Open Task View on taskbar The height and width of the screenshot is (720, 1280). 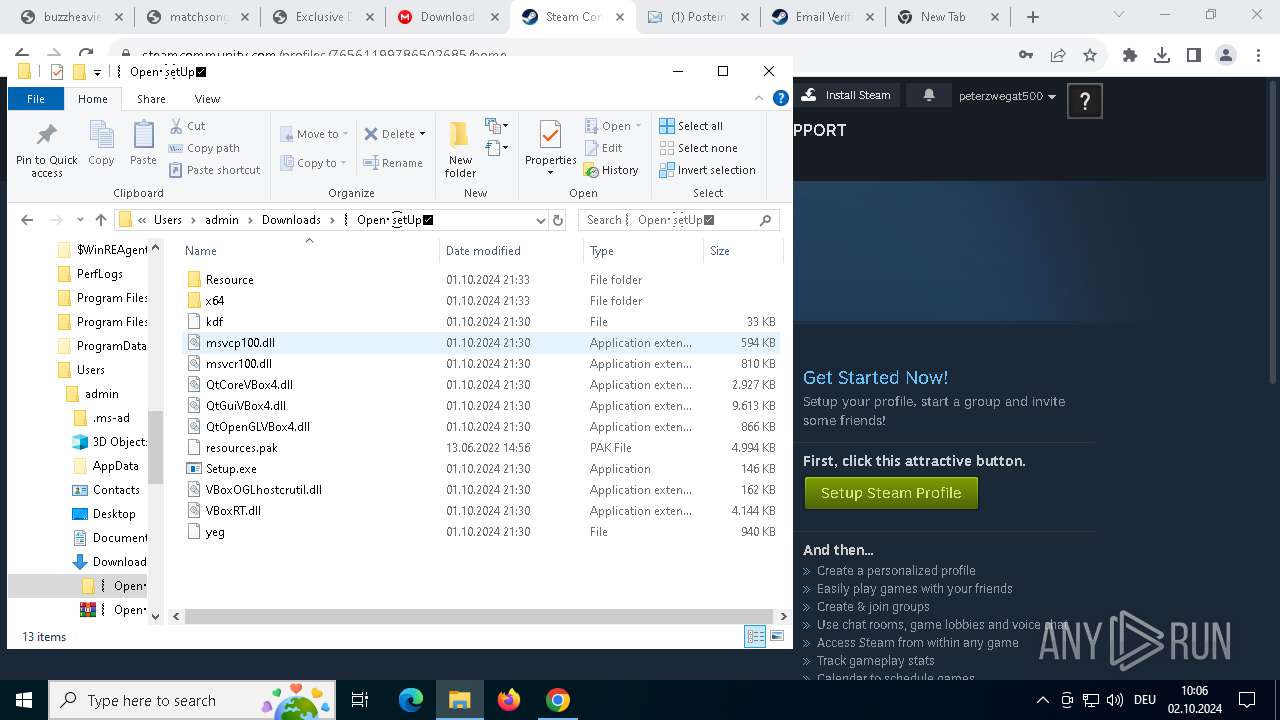click(x=361, y=700)
